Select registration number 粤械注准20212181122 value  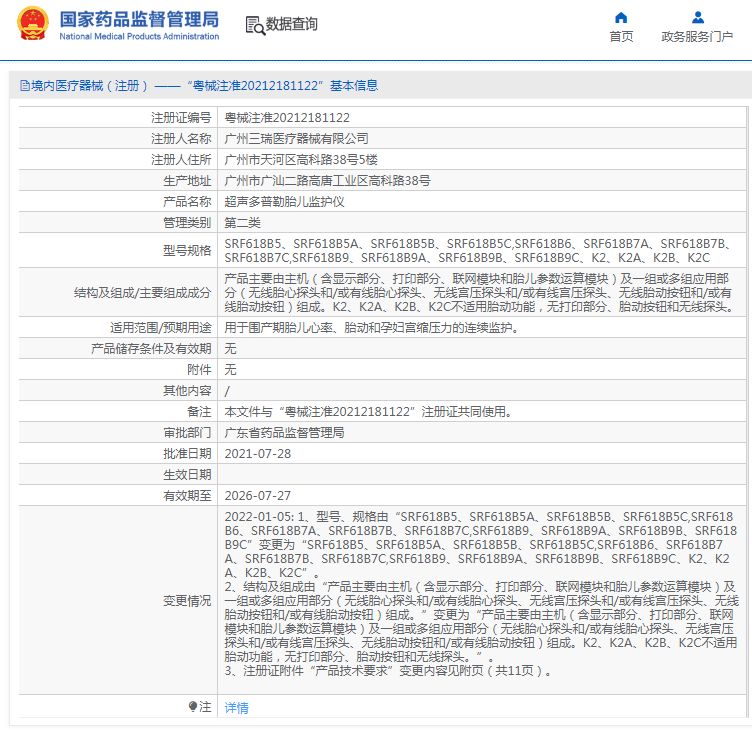(287, 117)
